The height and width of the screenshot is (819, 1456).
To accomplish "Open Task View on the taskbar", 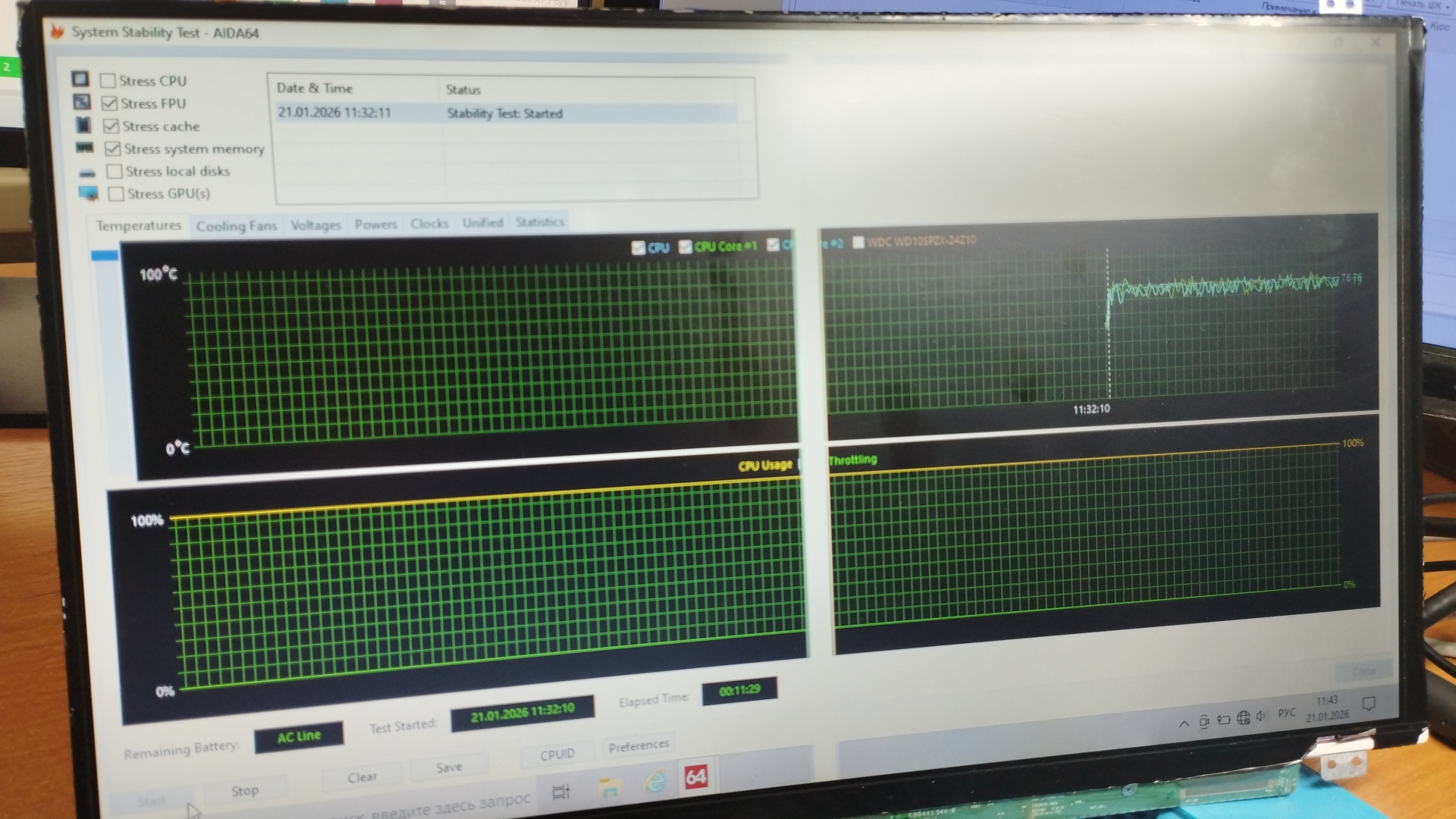I will [x=560, y=792].
